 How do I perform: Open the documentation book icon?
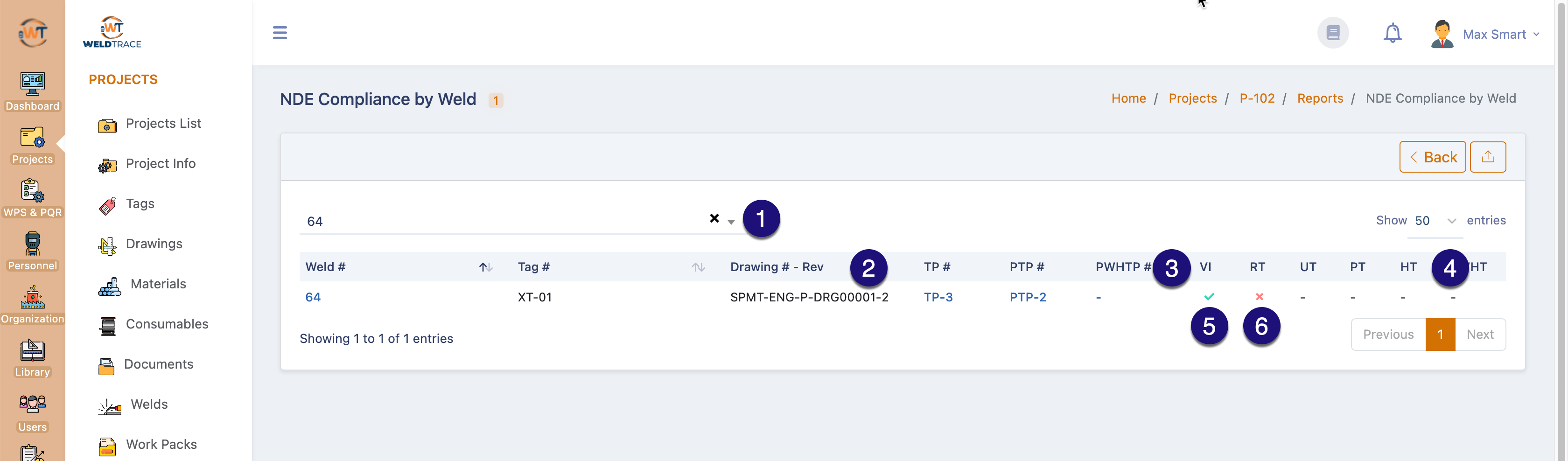1332,33
